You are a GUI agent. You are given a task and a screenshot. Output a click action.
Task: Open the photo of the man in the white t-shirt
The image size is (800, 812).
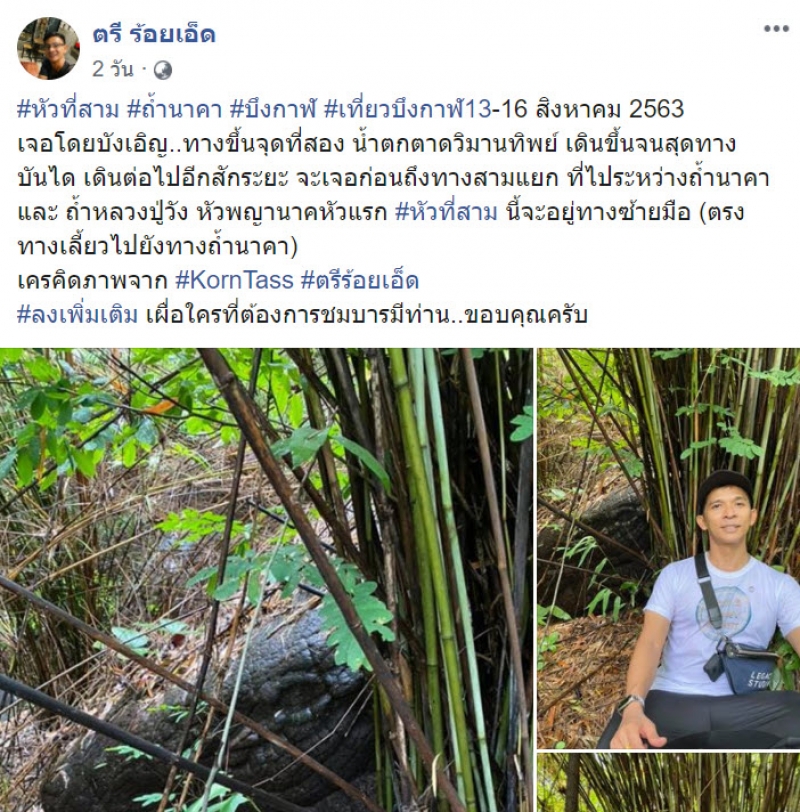coord(668,548)
